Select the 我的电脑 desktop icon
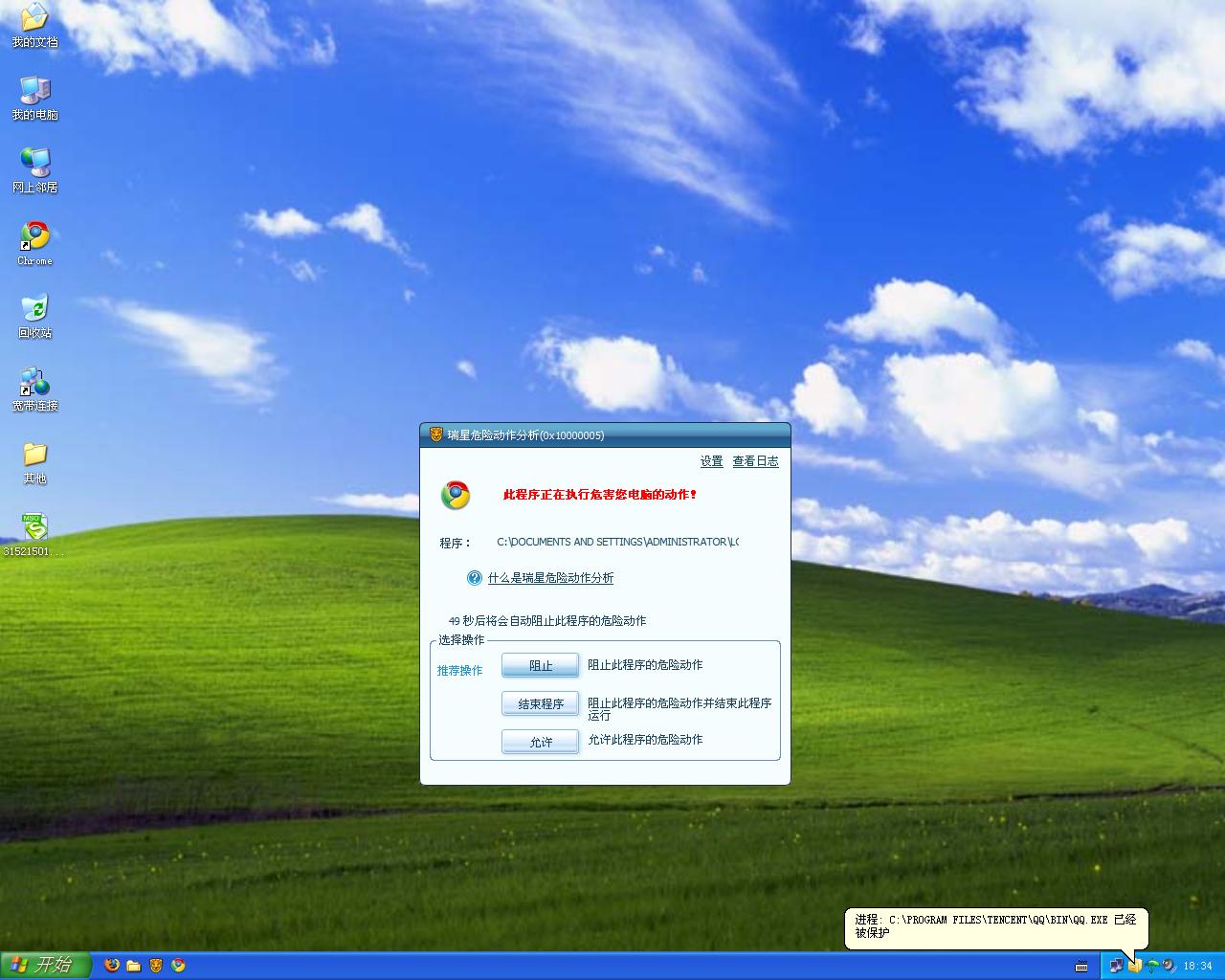The width and height of the screenshot is (1225, 980). pyautogui.click(x=34, y=99)
